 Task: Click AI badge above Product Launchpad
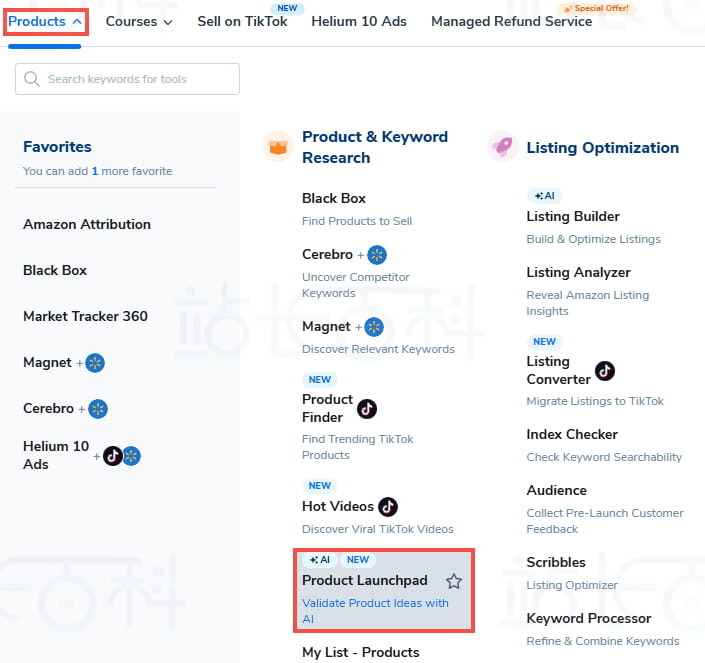(x=320, y=560)
